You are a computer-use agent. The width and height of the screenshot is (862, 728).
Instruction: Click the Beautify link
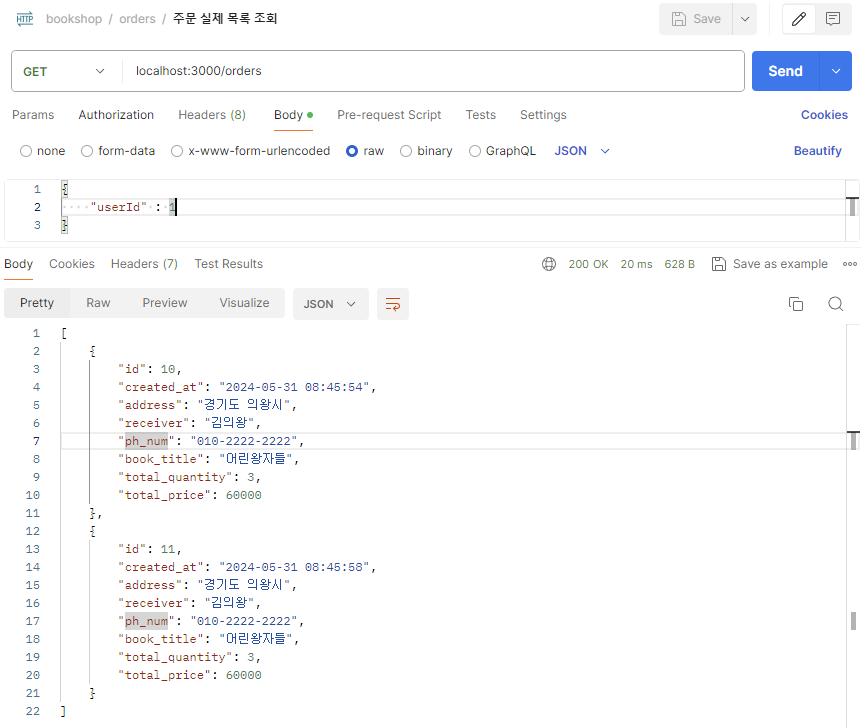click(x=817, y=151)
